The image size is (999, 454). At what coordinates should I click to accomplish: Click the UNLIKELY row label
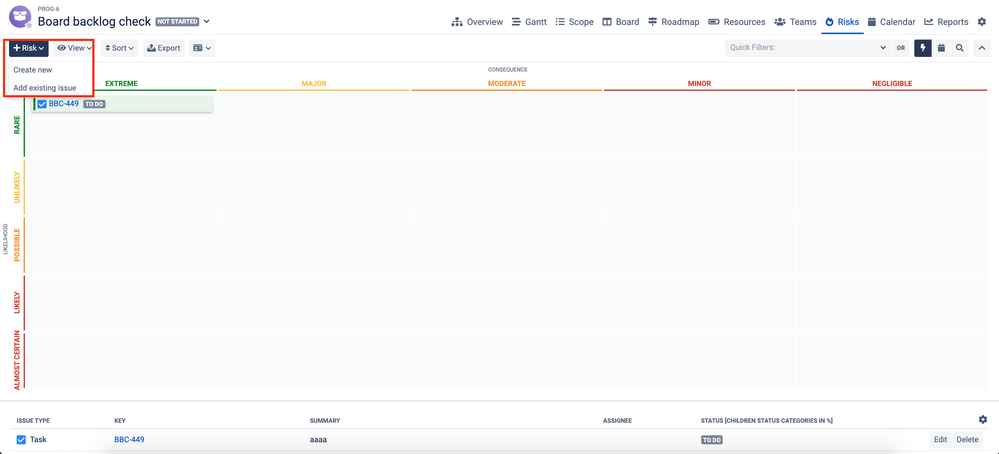17,187
